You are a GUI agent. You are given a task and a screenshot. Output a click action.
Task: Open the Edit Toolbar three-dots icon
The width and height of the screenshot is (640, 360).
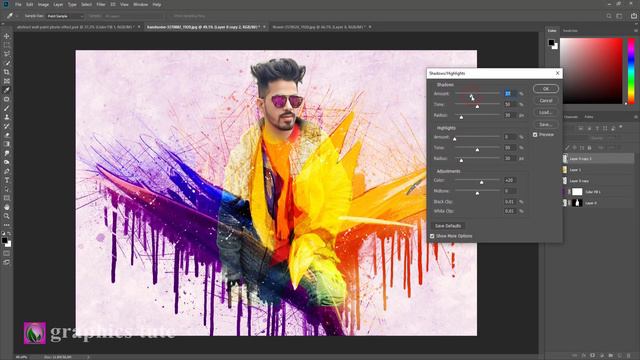(7, 225)
